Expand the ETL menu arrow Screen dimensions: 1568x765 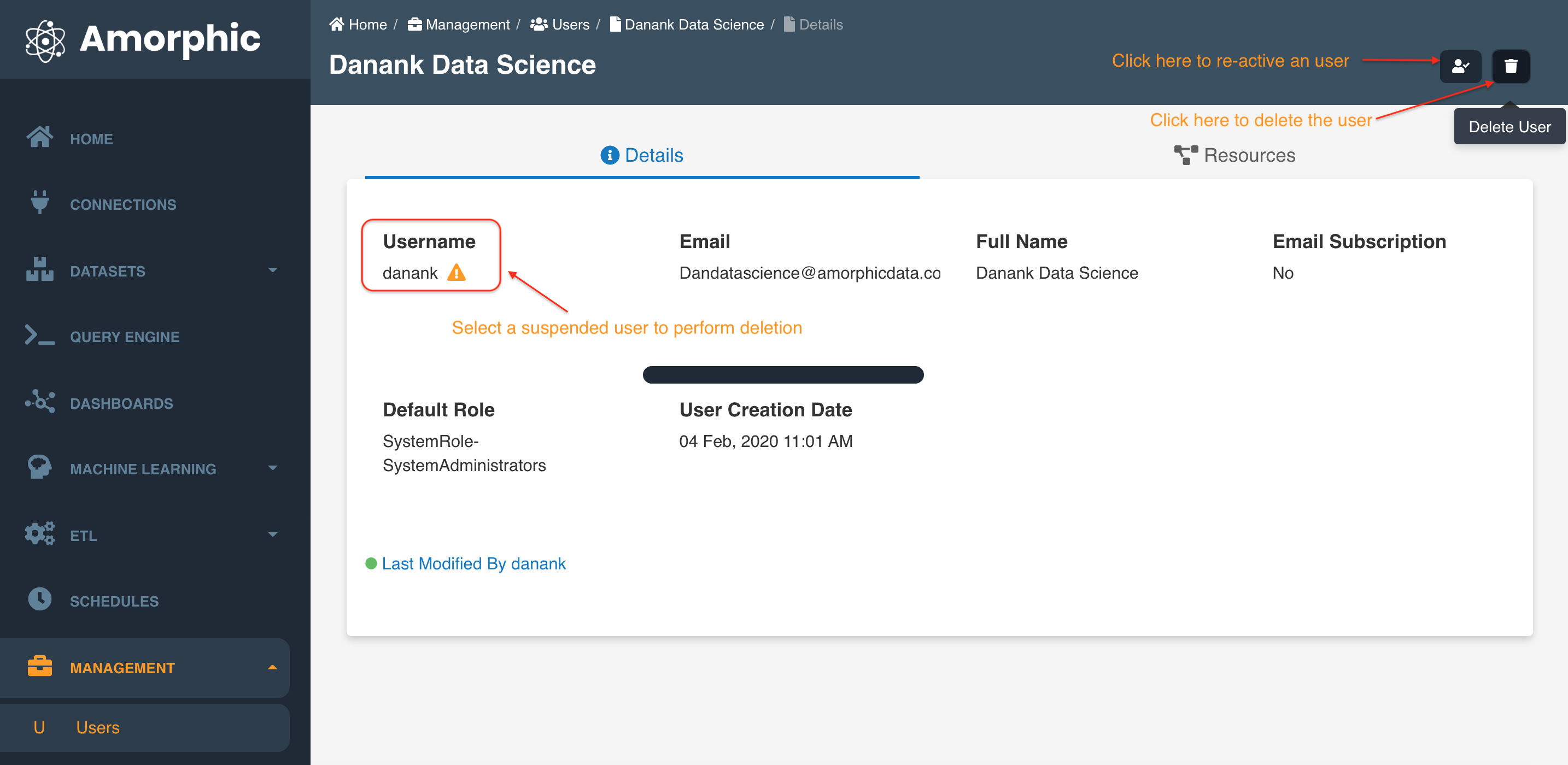coord(272,534)
